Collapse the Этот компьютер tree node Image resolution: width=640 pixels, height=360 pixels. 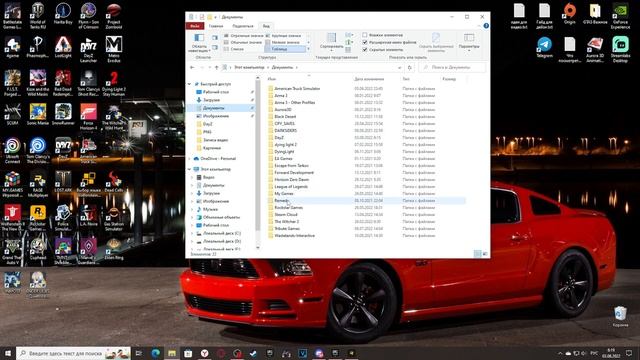tap(189, 169)
